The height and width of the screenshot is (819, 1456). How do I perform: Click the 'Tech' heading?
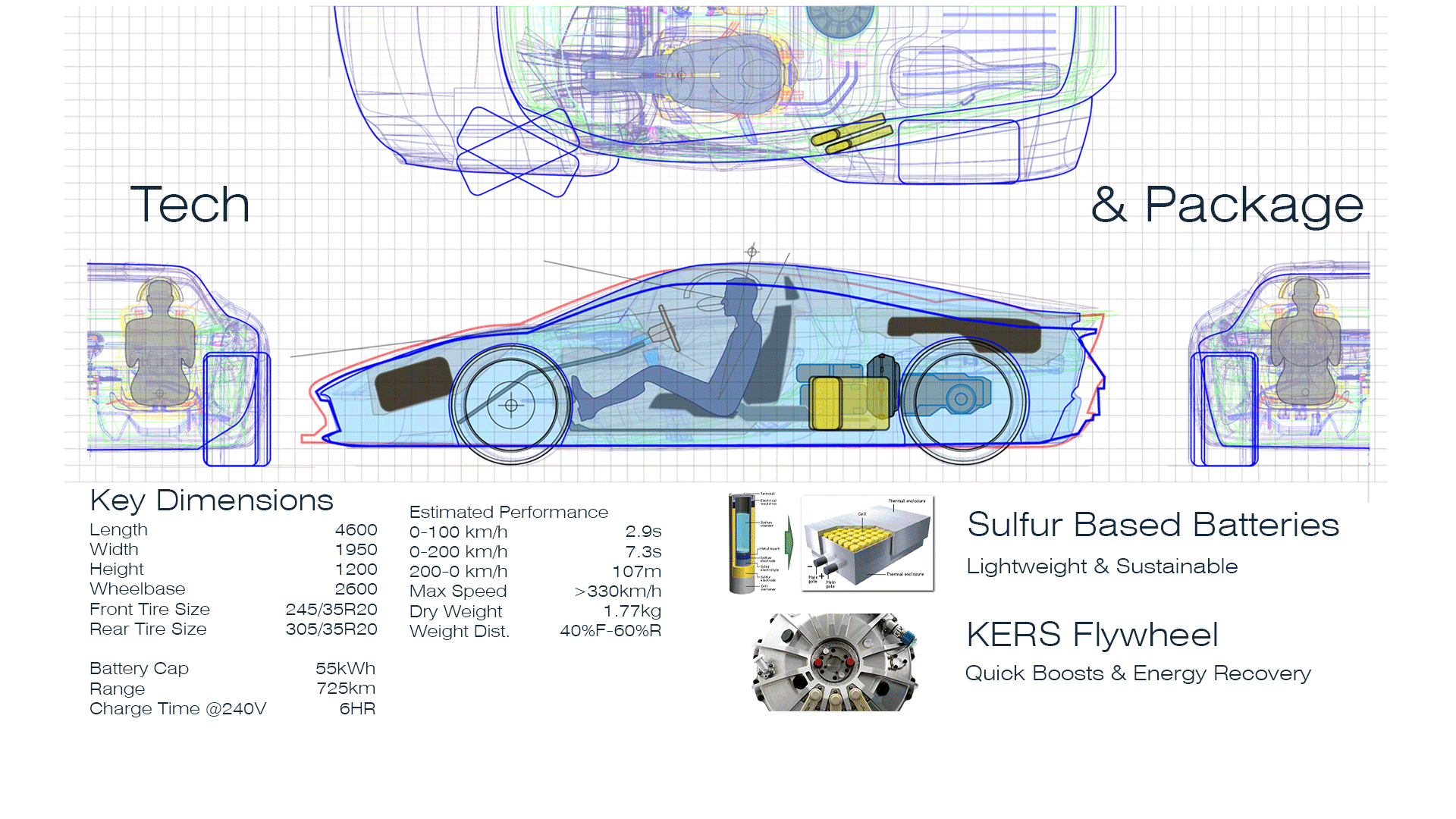click(x=190, y=205)
